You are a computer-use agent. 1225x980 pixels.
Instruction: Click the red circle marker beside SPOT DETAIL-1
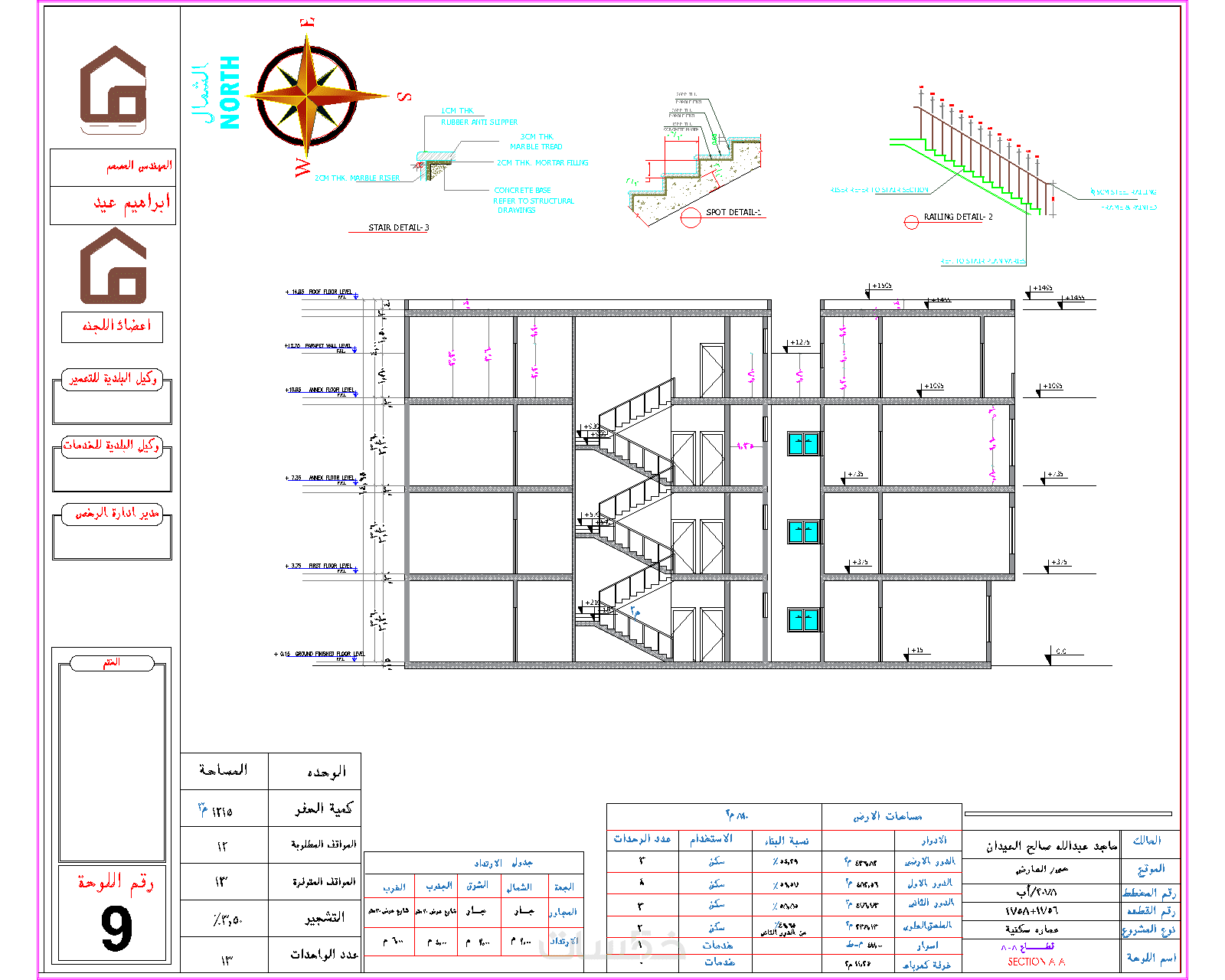tap(691, 217)
